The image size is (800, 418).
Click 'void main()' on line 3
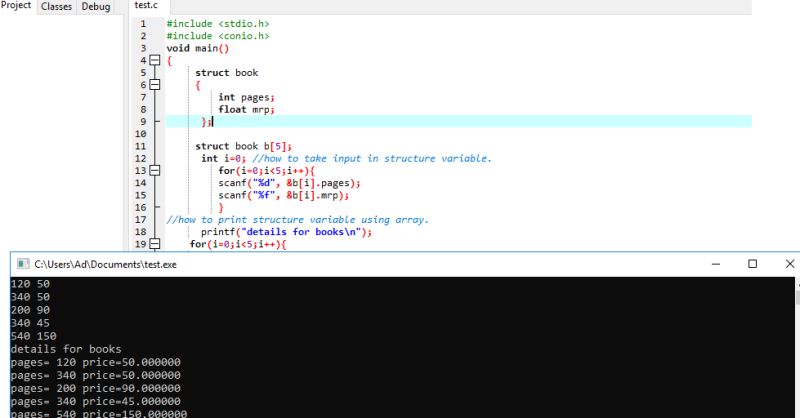pos(197,48)
